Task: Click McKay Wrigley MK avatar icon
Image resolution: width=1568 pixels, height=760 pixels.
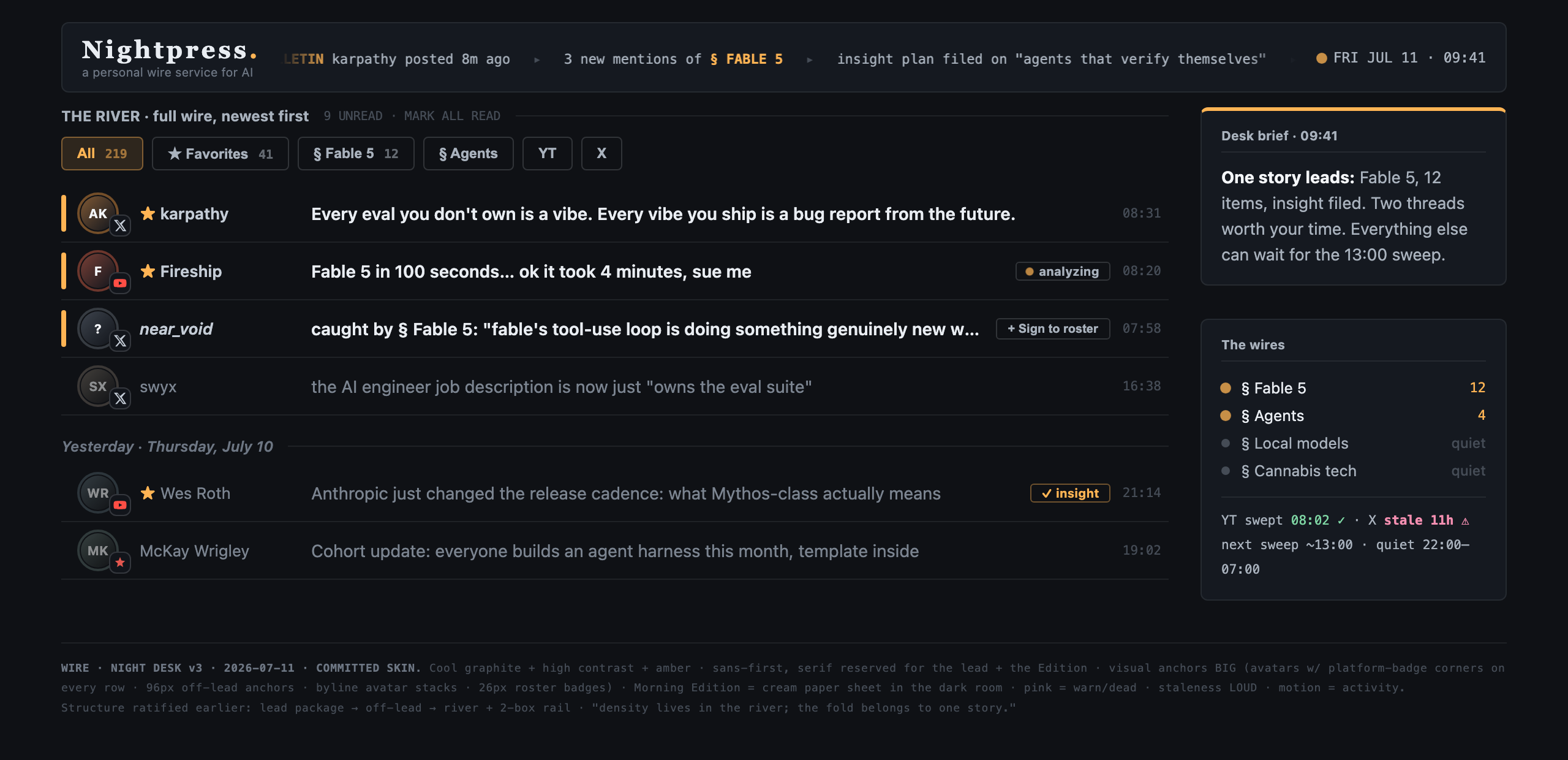Action: [x=98, y=550]
